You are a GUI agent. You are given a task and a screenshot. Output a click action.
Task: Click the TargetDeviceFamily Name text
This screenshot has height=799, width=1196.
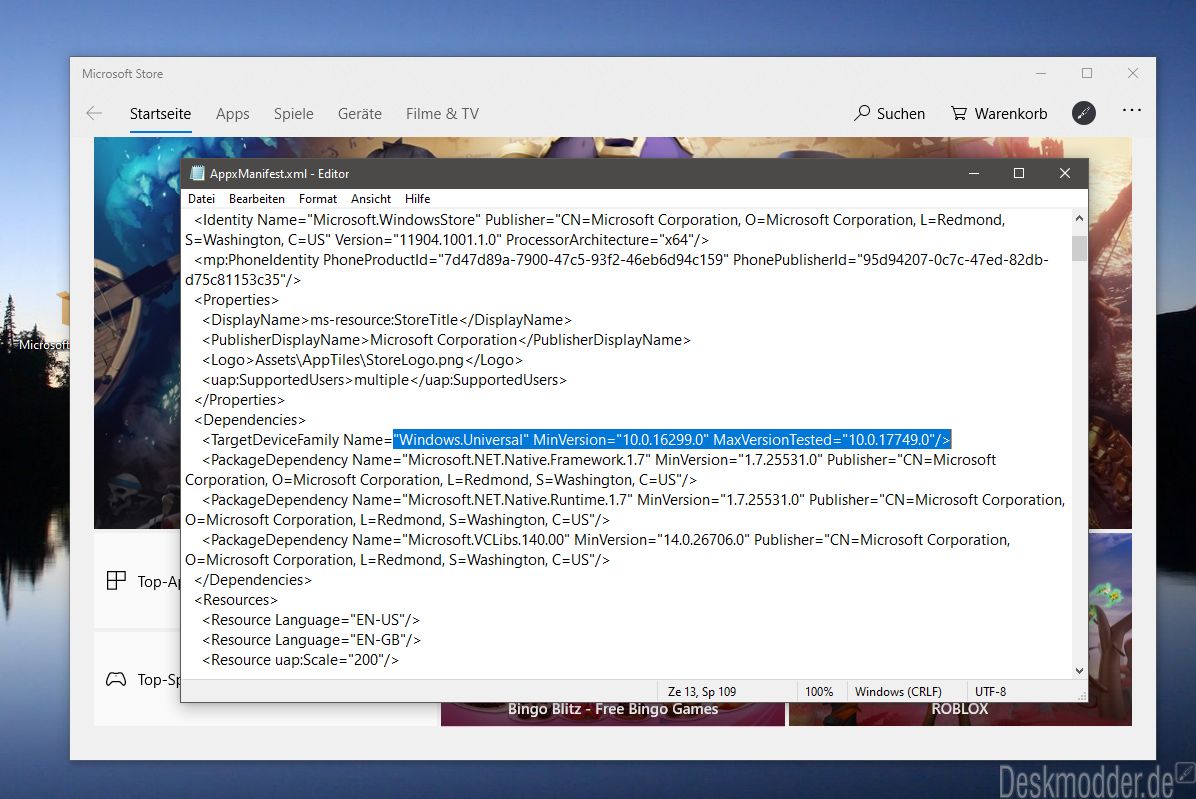pyautogui.click(x=297, y=440)
